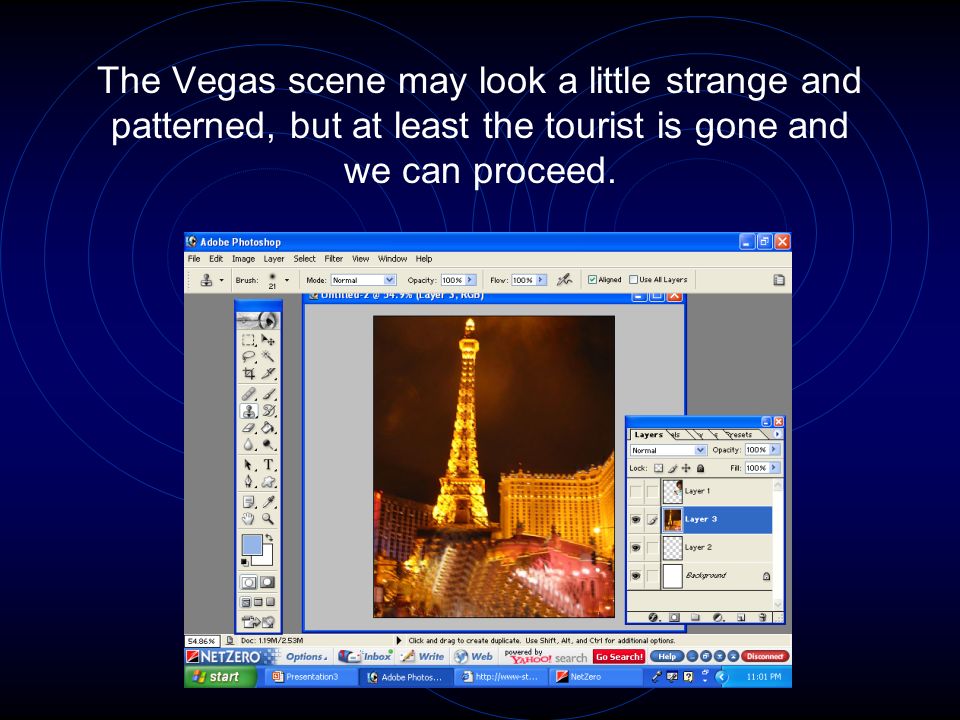
Task: Select the Slice tool
Action: click(x=268, y=373)
